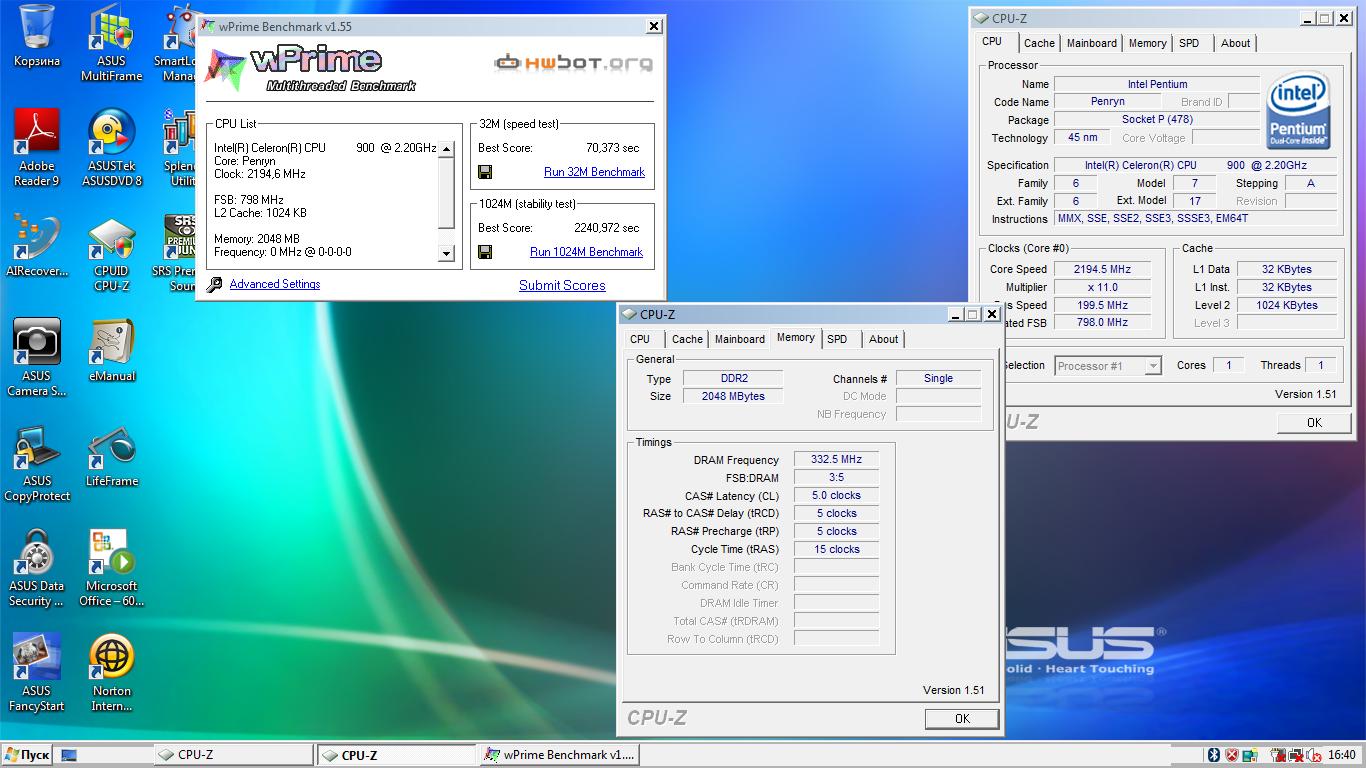Click the Пуск start button
This screenshot has height=768, width=1366.
click(x=27, y=755)
